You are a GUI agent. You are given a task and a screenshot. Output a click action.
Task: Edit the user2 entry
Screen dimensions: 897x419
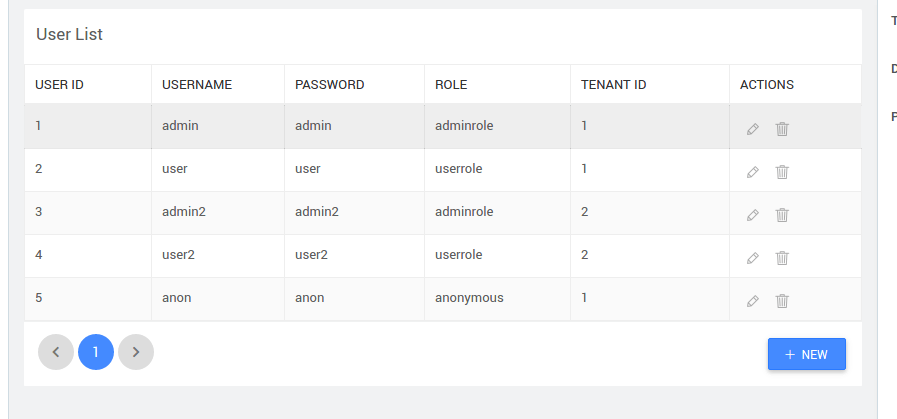[x=753, y=258]
